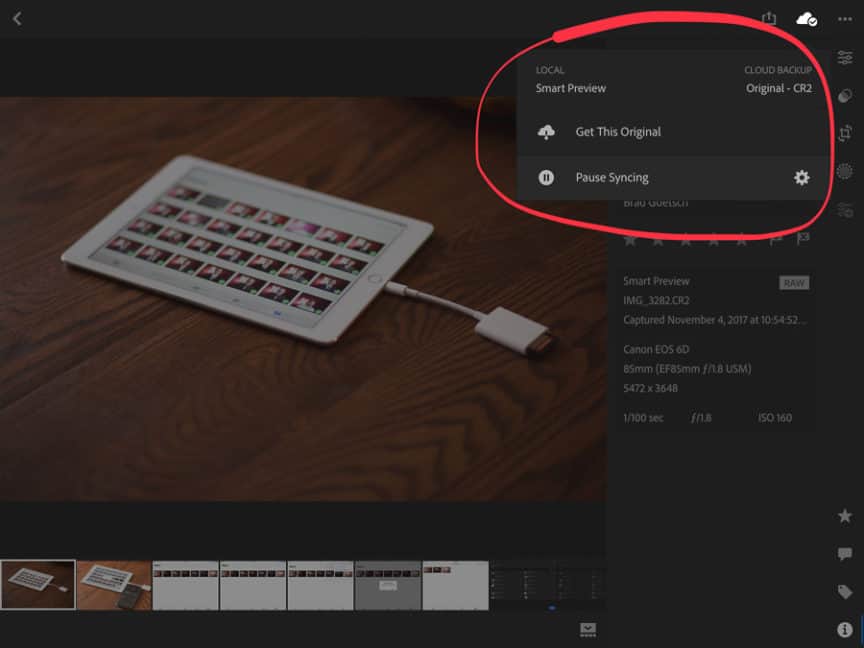Open the three-dot overflow menu
Screen dimensions: 864x648
point(845,18)
